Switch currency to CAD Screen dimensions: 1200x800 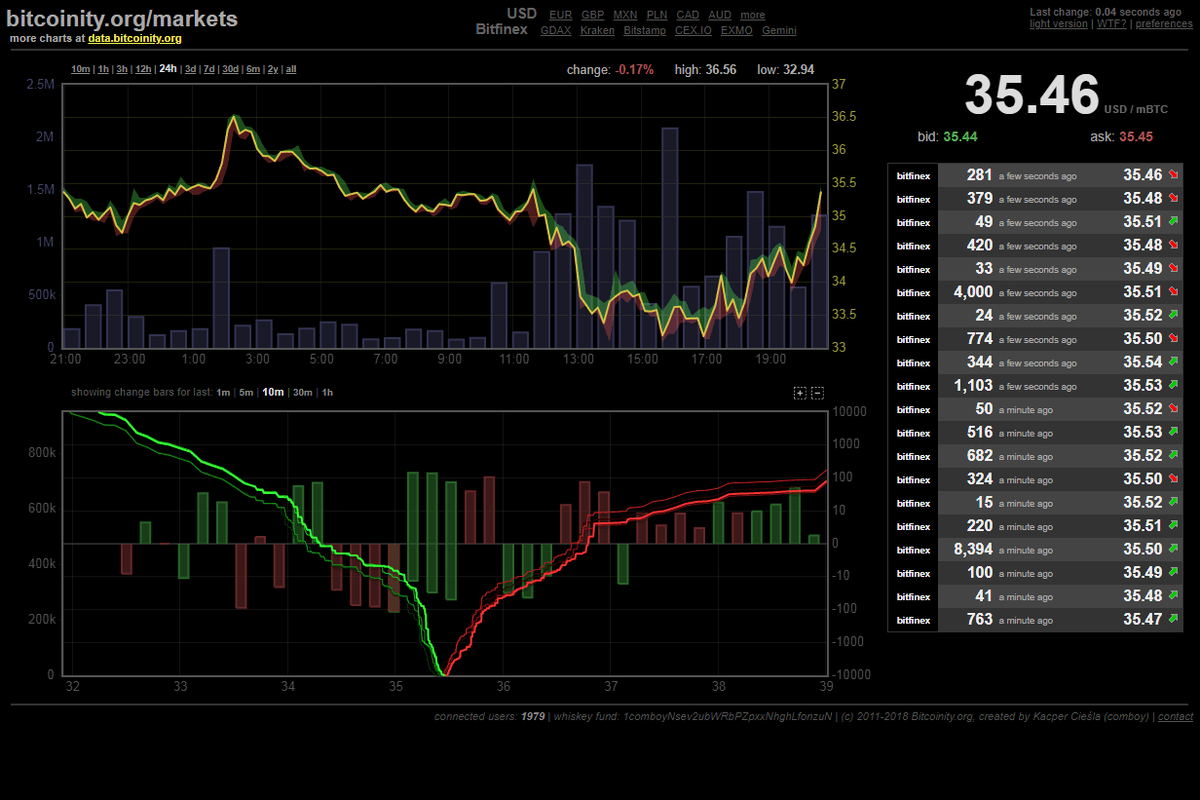tap(688, 15)
